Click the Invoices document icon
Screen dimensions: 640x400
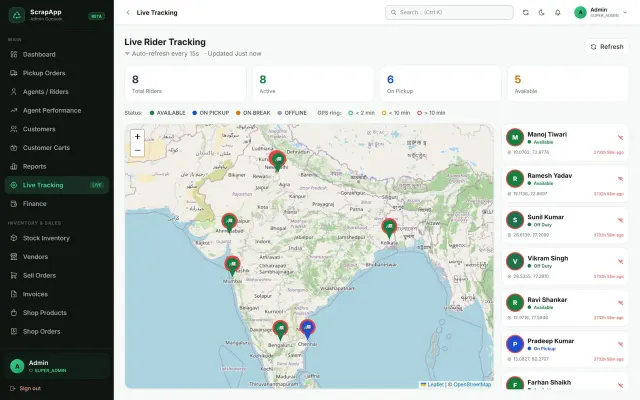[x=13, y=294]
